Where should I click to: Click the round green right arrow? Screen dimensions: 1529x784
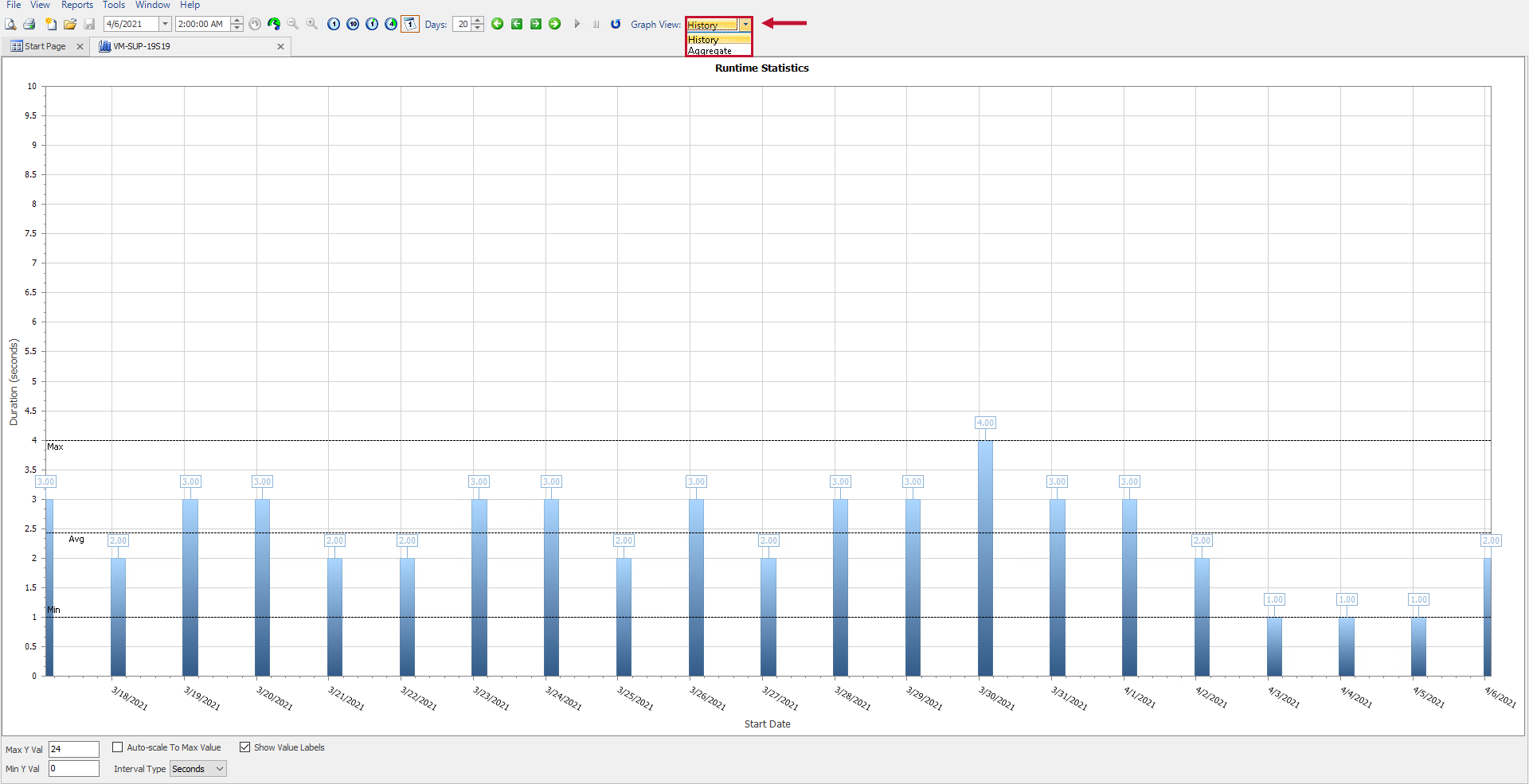555,24
